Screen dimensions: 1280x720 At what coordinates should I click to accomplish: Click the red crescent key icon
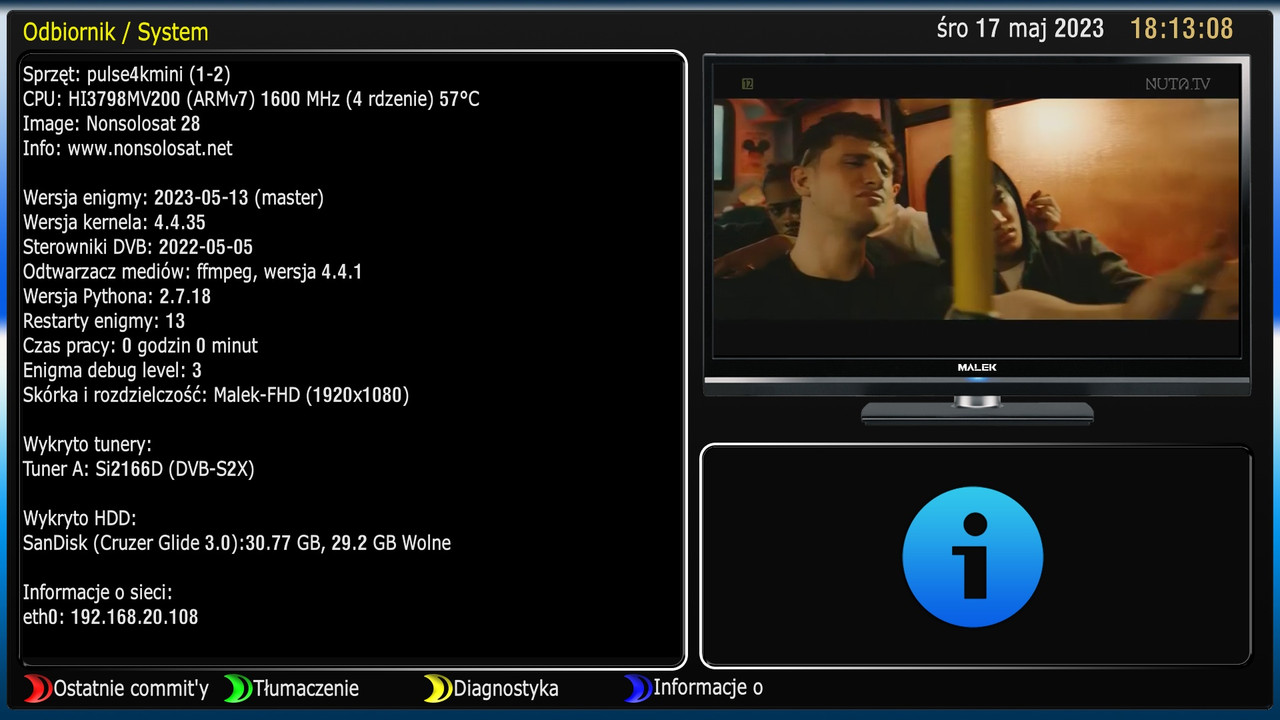(x=37, y=688)
